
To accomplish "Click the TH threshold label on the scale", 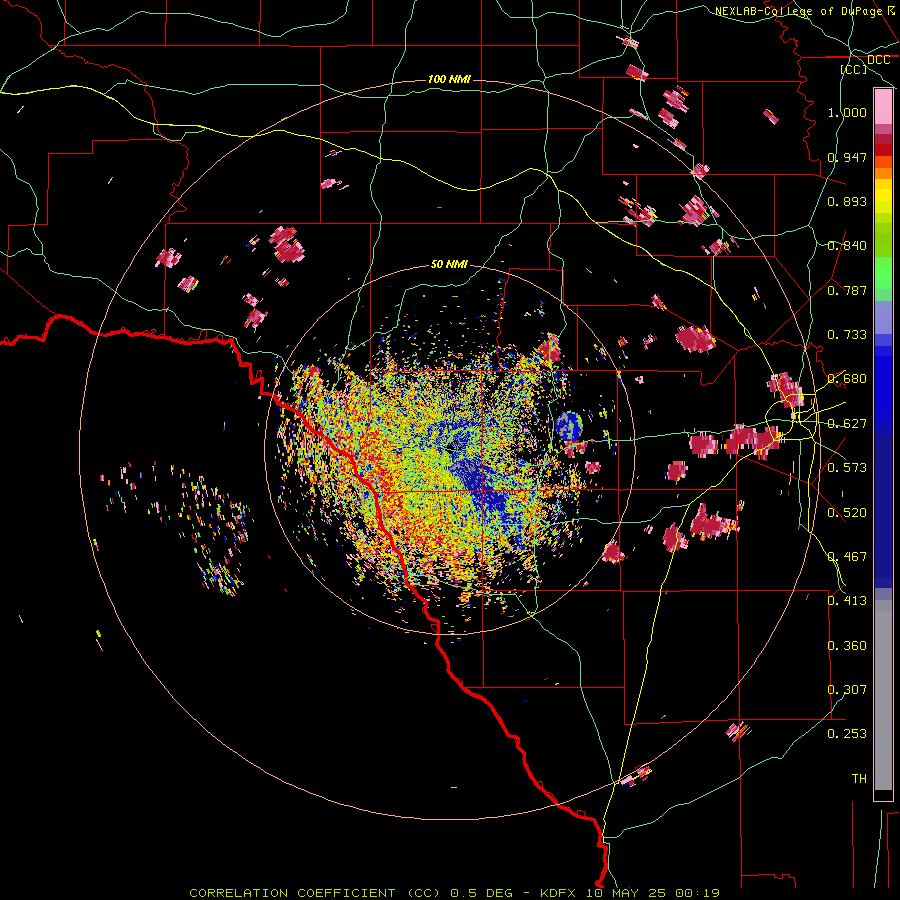I will (x=859, y=779).
